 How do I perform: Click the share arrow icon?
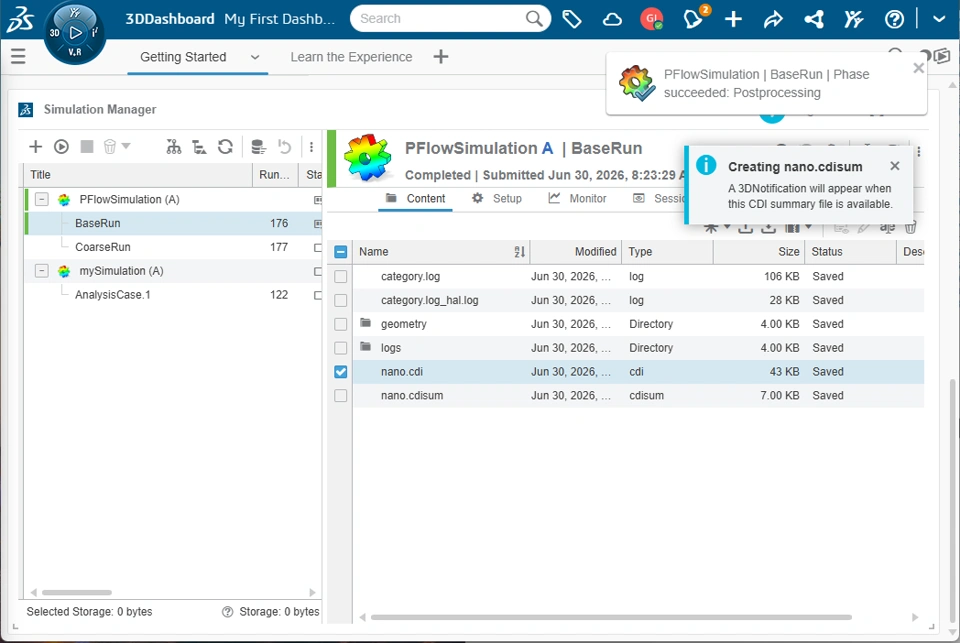pyautogui.click(x=773, y=20)
